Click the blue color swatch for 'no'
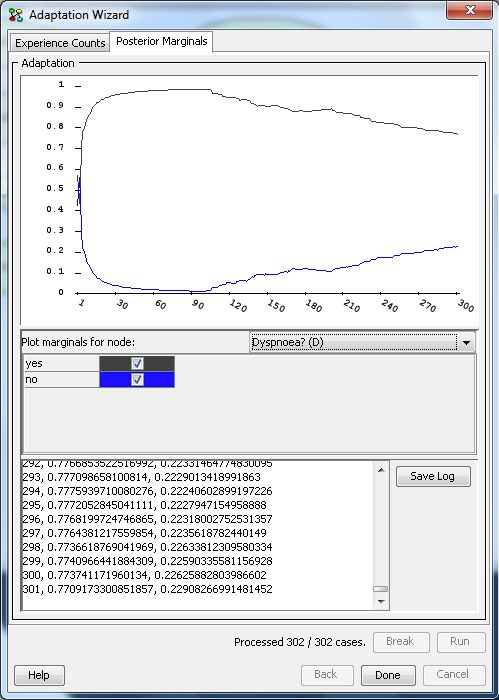 (137, 379)
